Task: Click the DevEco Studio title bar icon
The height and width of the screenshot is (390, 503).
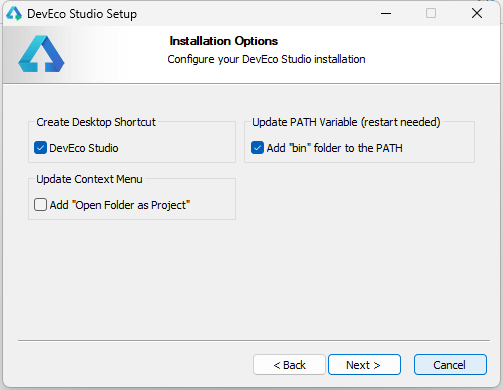Action: pos(14,14)
